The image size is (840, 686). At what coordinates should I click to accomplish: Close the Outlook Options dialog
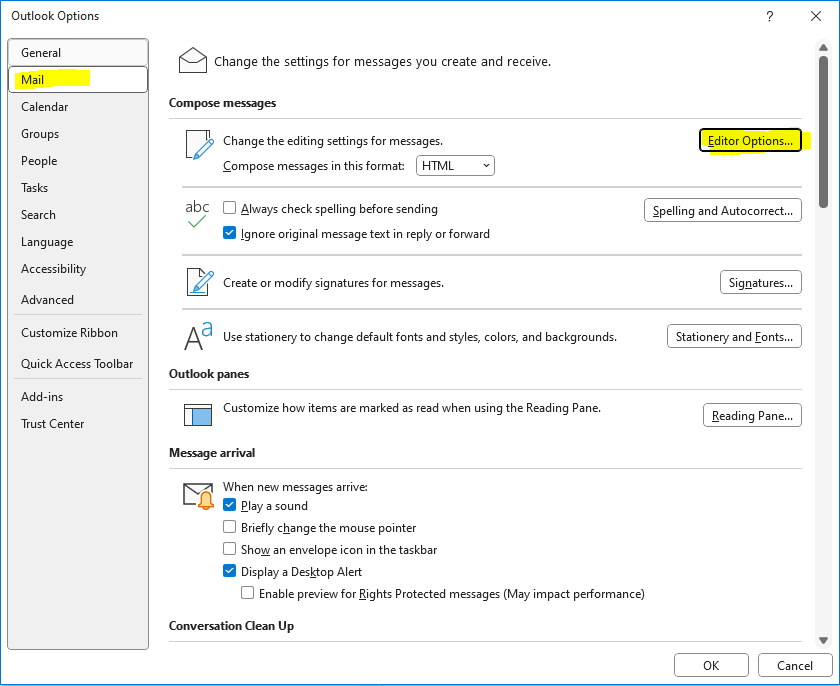(x=816, y=16)
